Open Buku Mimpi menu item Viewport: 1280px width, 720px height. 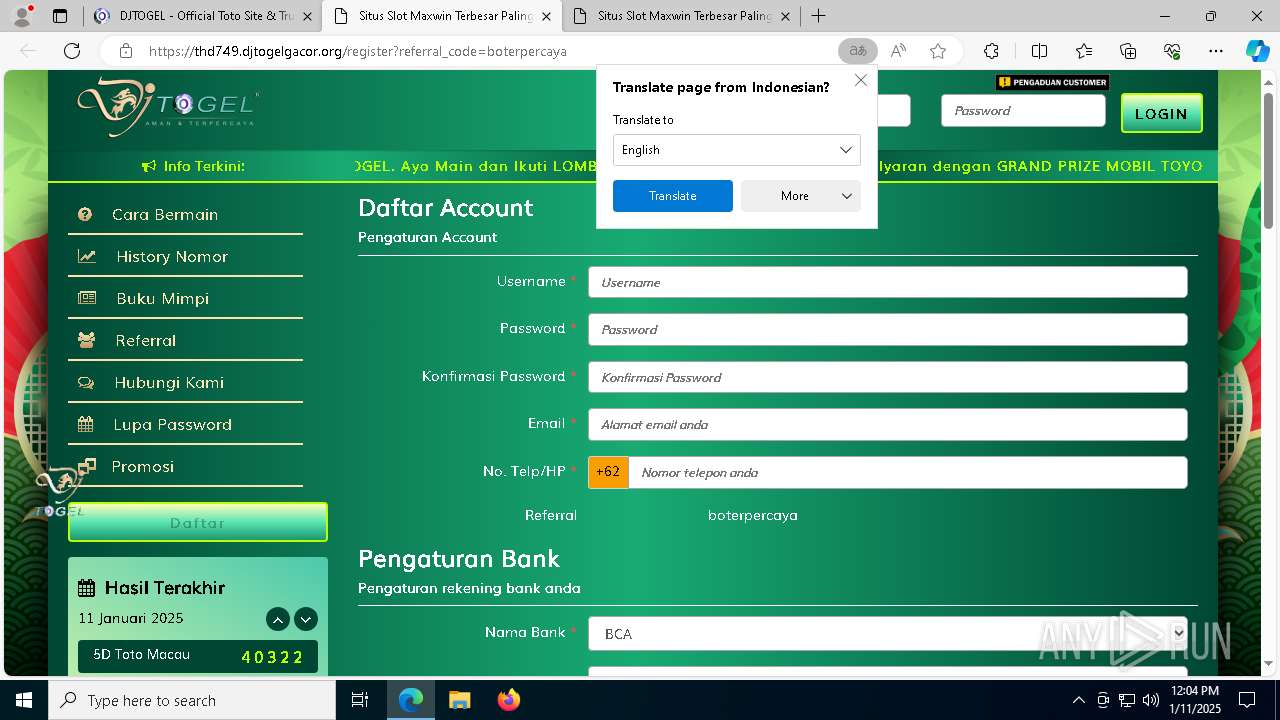[x=185, y=298]
